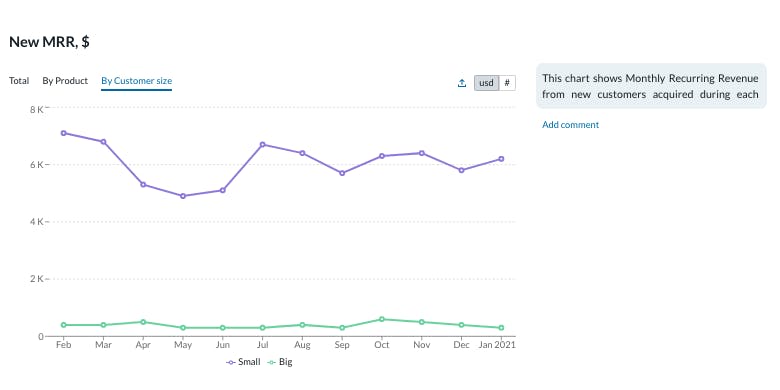Click the Feb x-axis label
Image resolution: width=780 pixels, height=390 pixels.
pos(64,345)
